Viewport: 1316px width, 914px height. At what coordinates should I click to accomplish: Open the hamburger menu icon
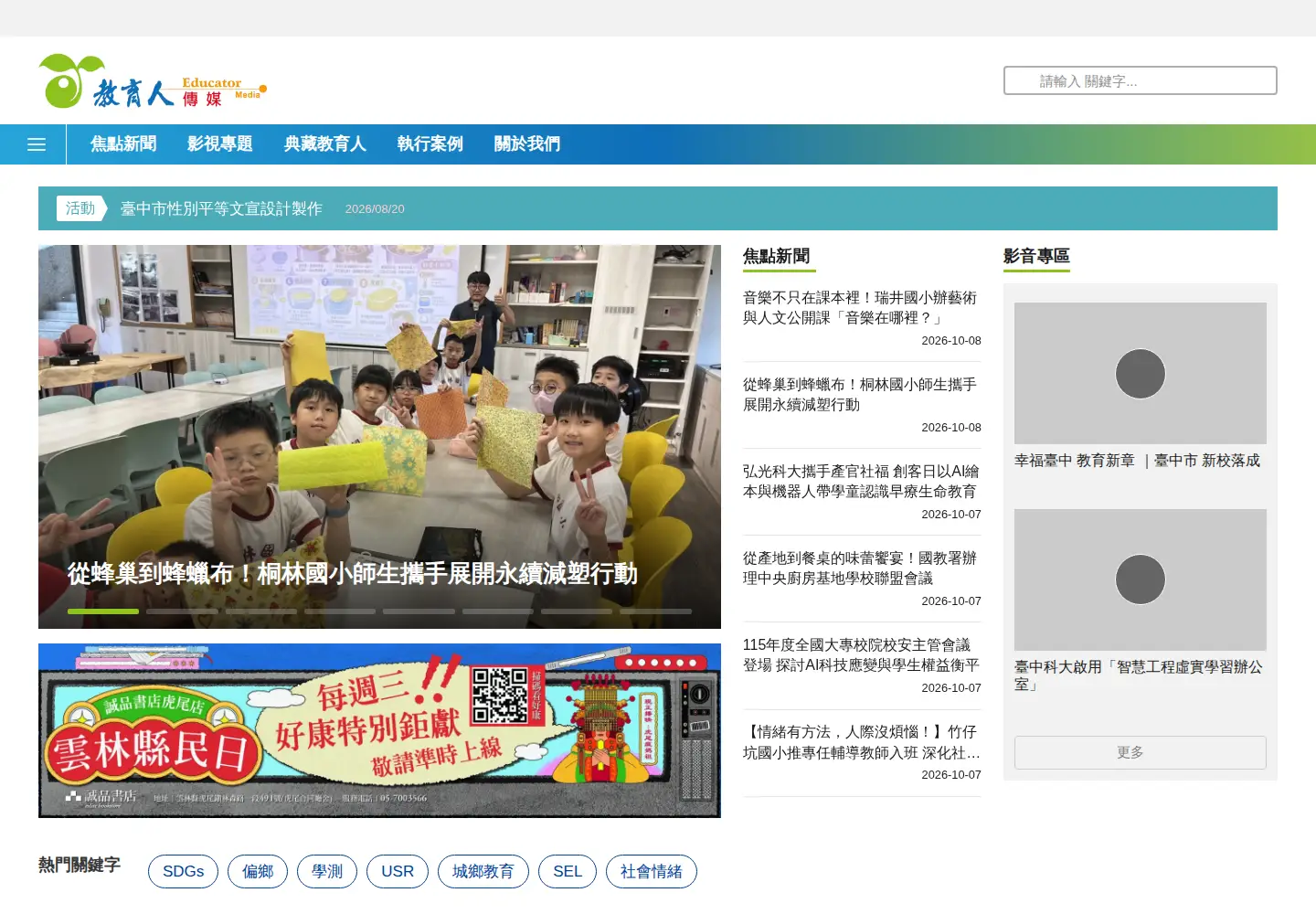click(37, 144)
